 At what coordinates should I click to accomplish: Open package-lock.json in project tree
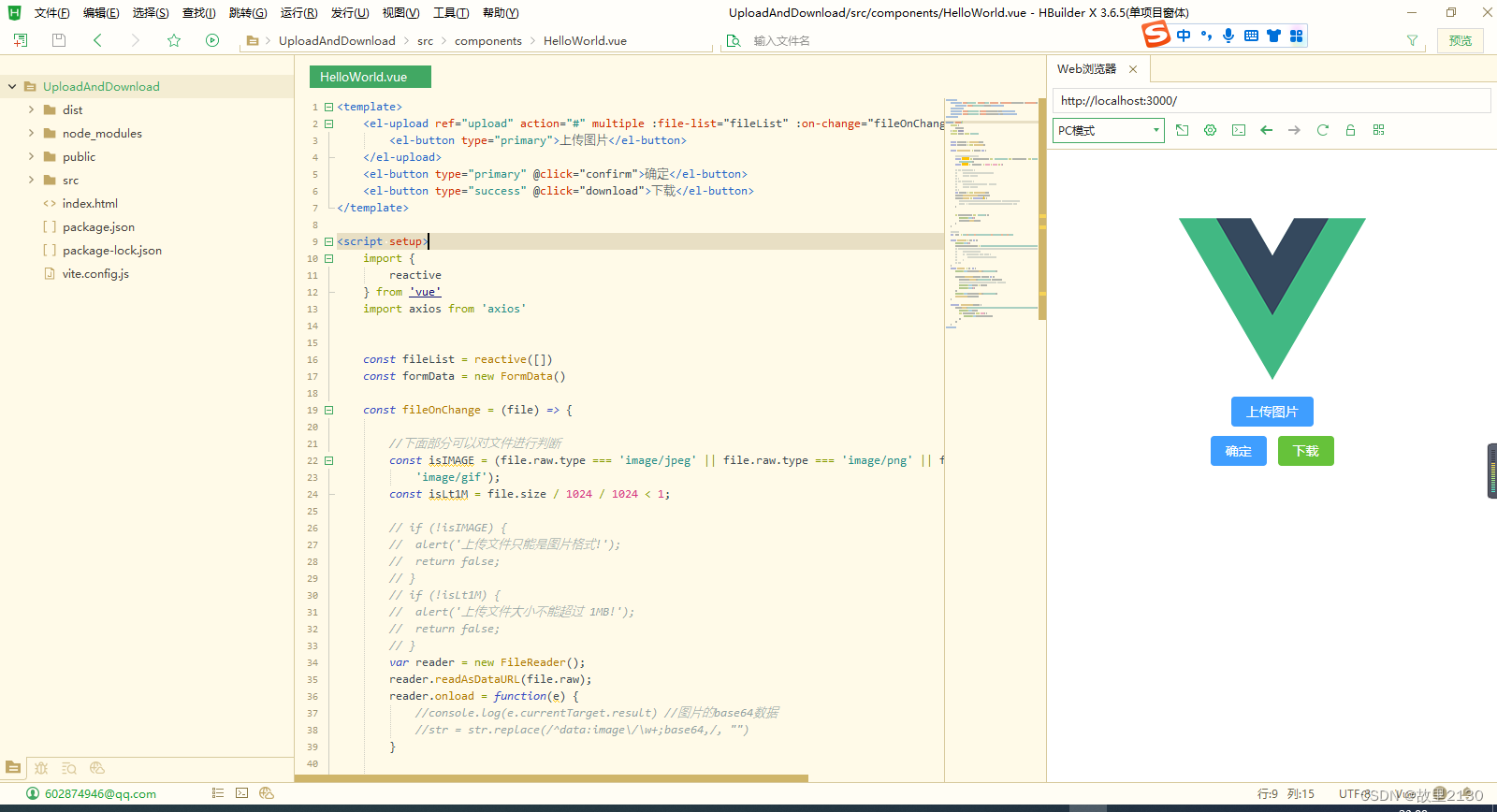[112, 250]
